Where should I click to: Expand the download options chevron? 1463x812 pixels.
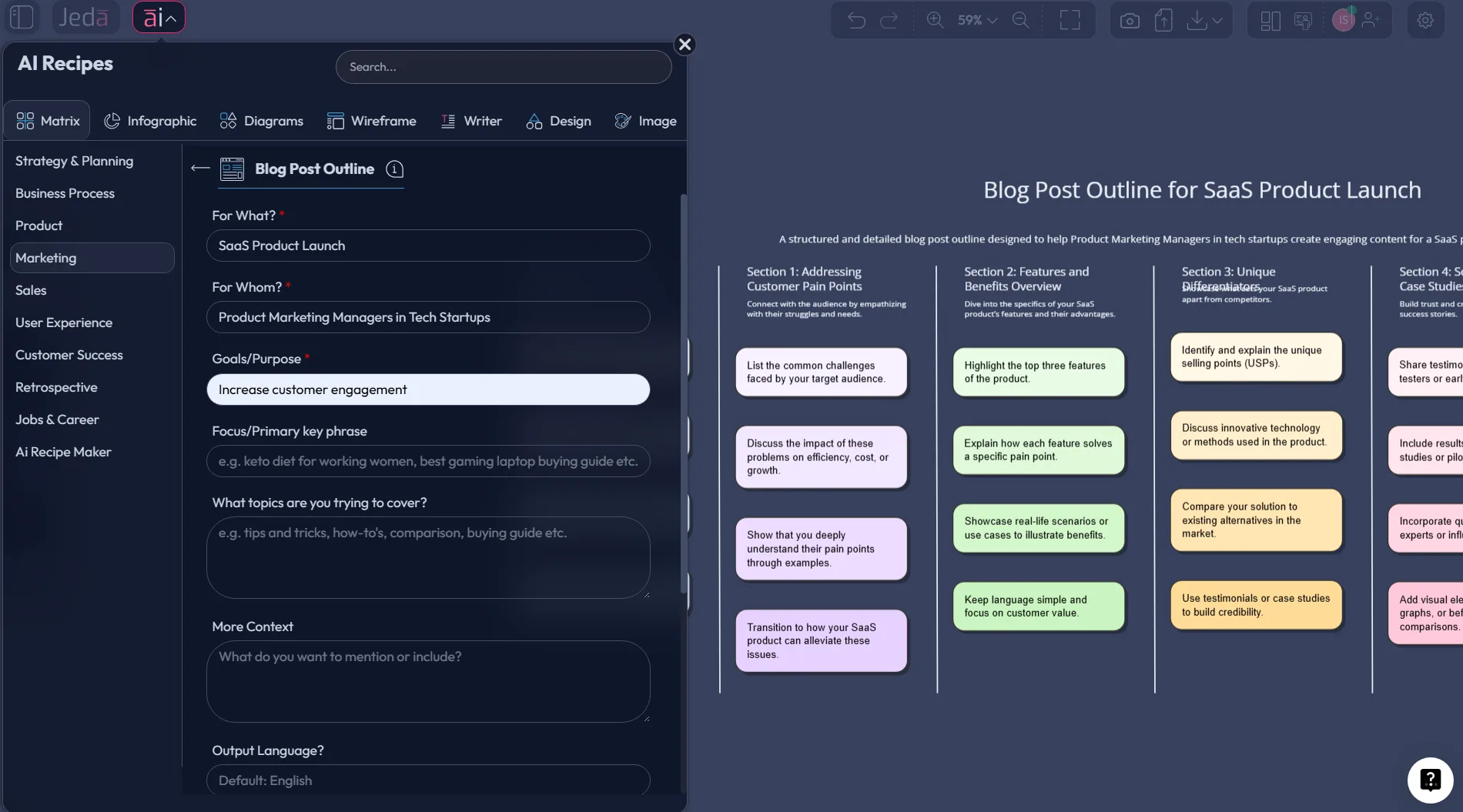tap(1217, 20)
